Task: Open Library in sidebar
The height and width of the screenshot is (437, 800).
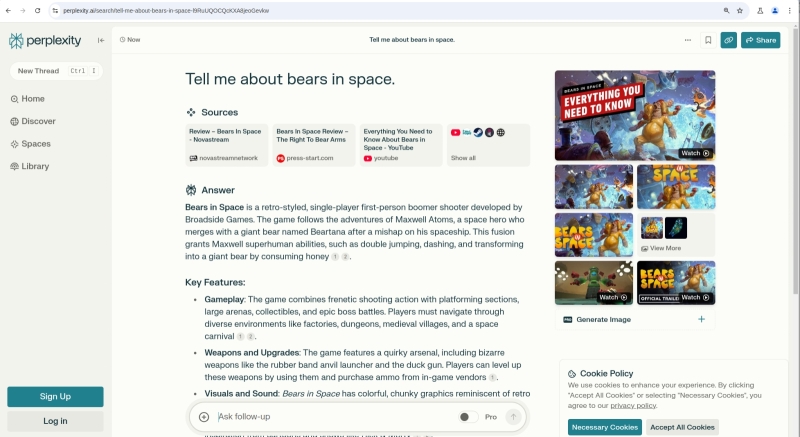Action: 30,166
